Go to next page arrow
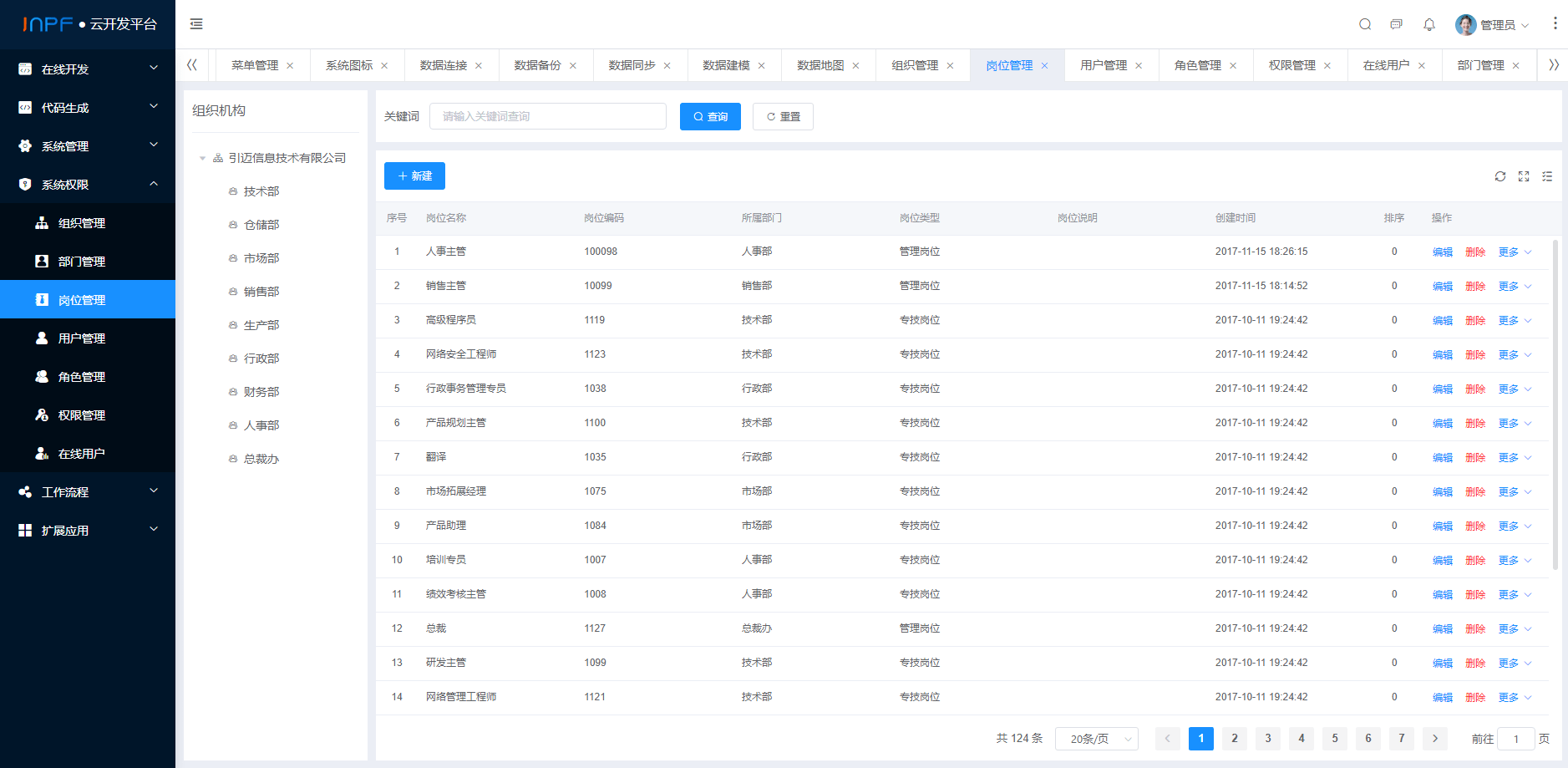The image size is (1568, 768). [1435, 739]
